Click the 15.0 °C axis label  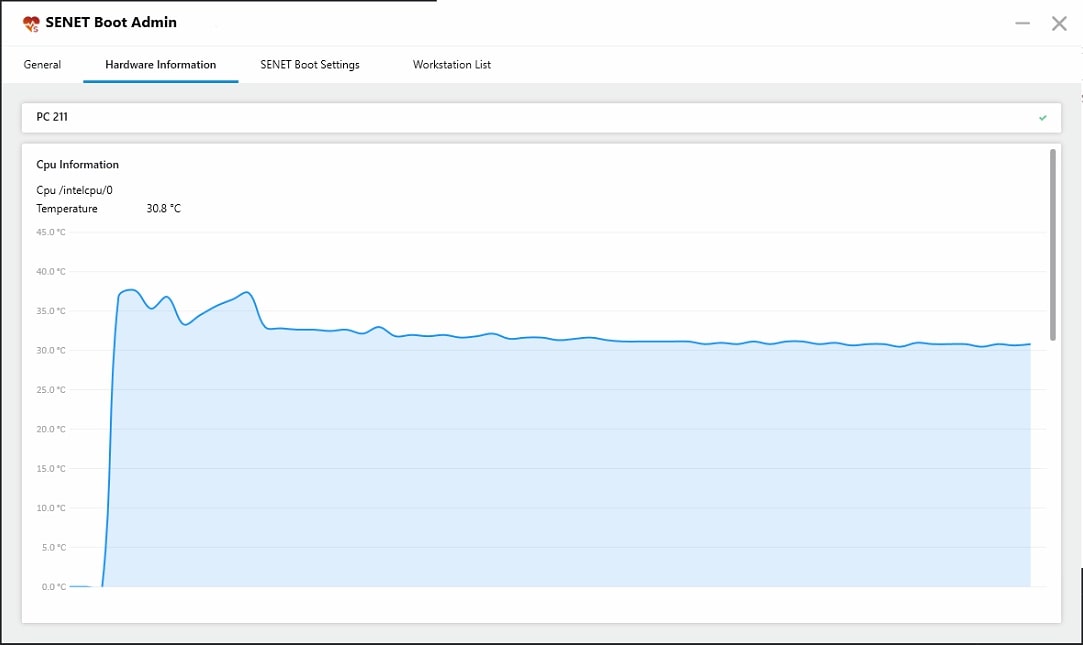click(x=51, y=468)
